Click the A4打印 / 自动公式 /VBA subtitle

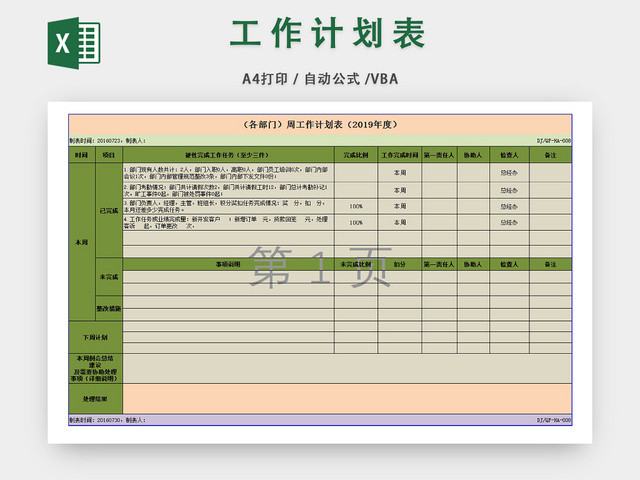(x=320, y=79)
